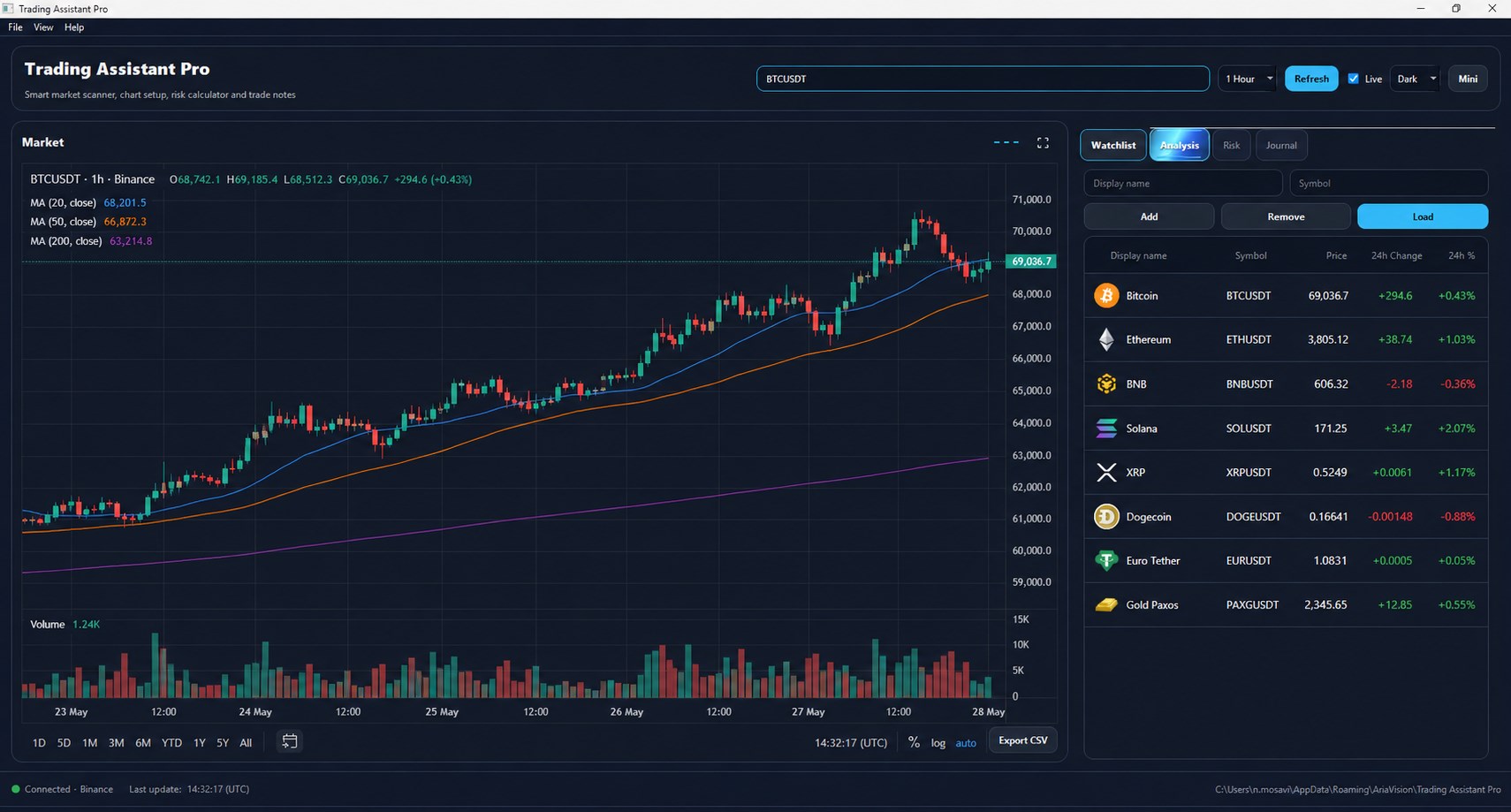The image size is (1511, 812).
Task: Click the Gold Paxos bar icon
Action: (1106, 605)
